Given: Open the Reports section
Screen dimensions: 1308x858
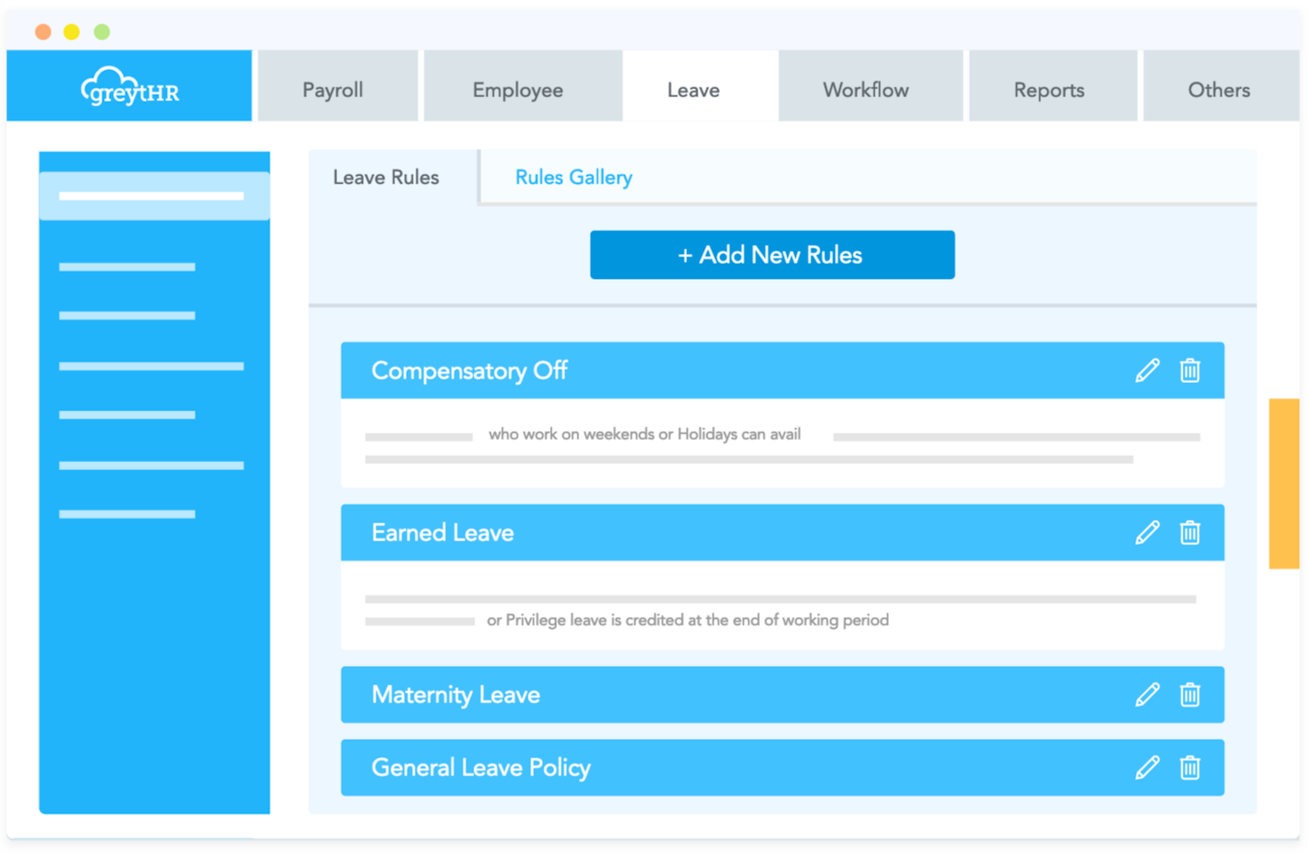Looking at the screenshot, I should (1051, 89).
